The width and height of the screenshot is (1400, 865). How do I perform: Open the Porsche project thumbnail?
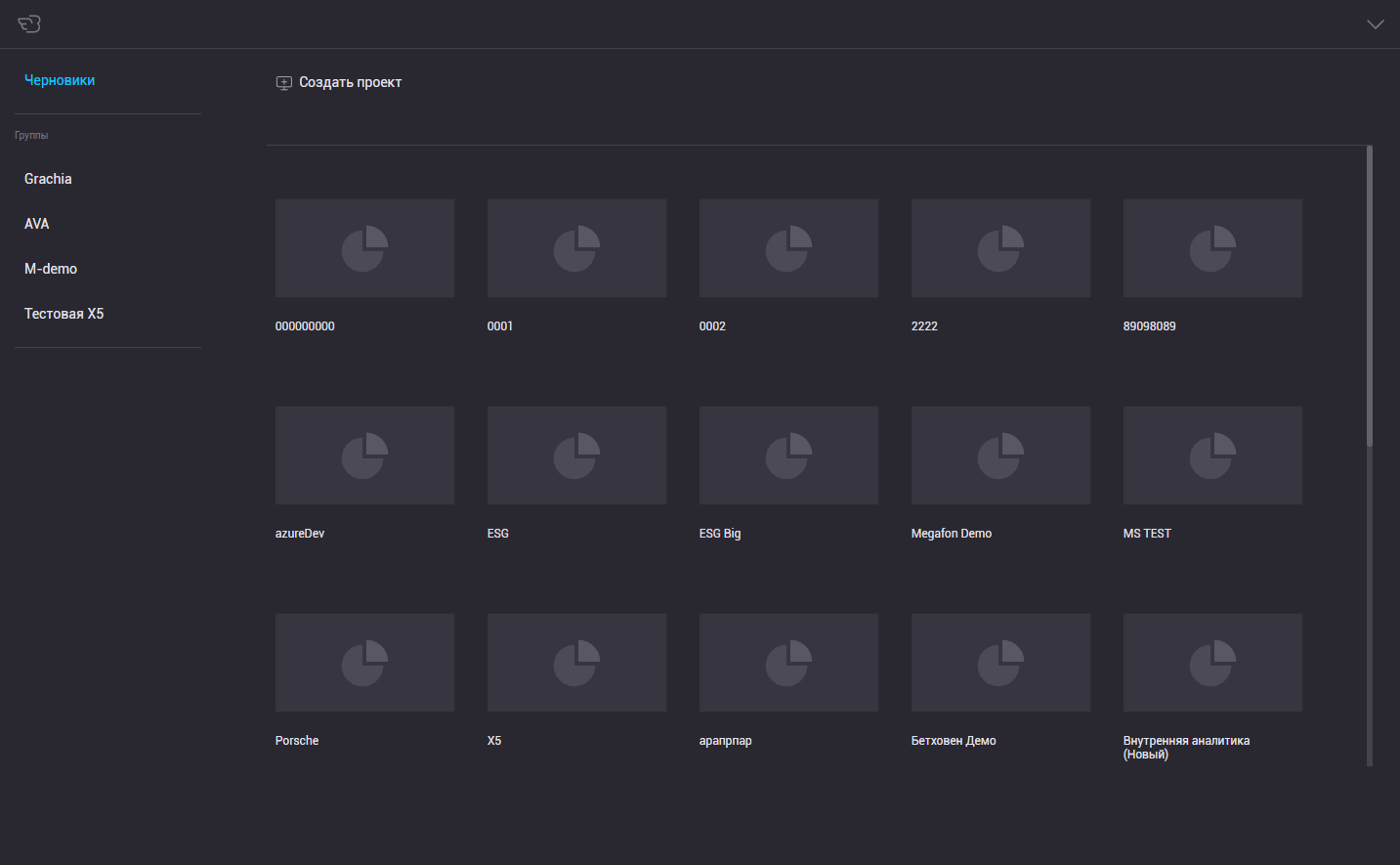(x=364, y=663)
